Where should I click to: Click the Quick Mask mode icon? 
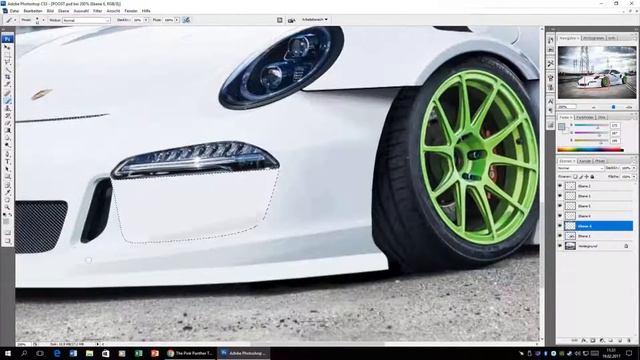tap(7, 232)
